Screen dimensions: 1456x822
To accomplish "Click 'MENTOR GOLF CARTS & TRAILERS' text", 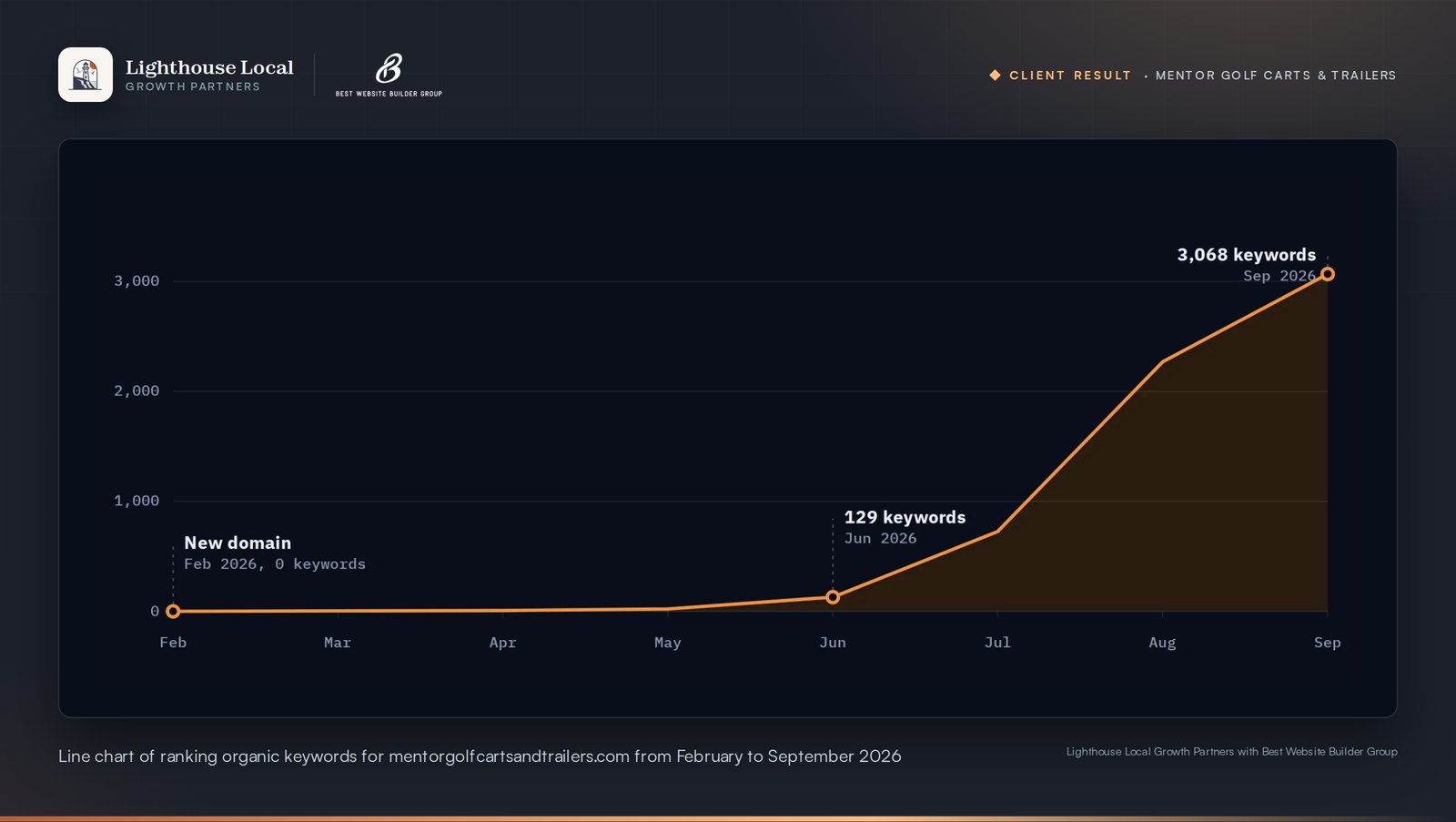I will [1276, 76].
